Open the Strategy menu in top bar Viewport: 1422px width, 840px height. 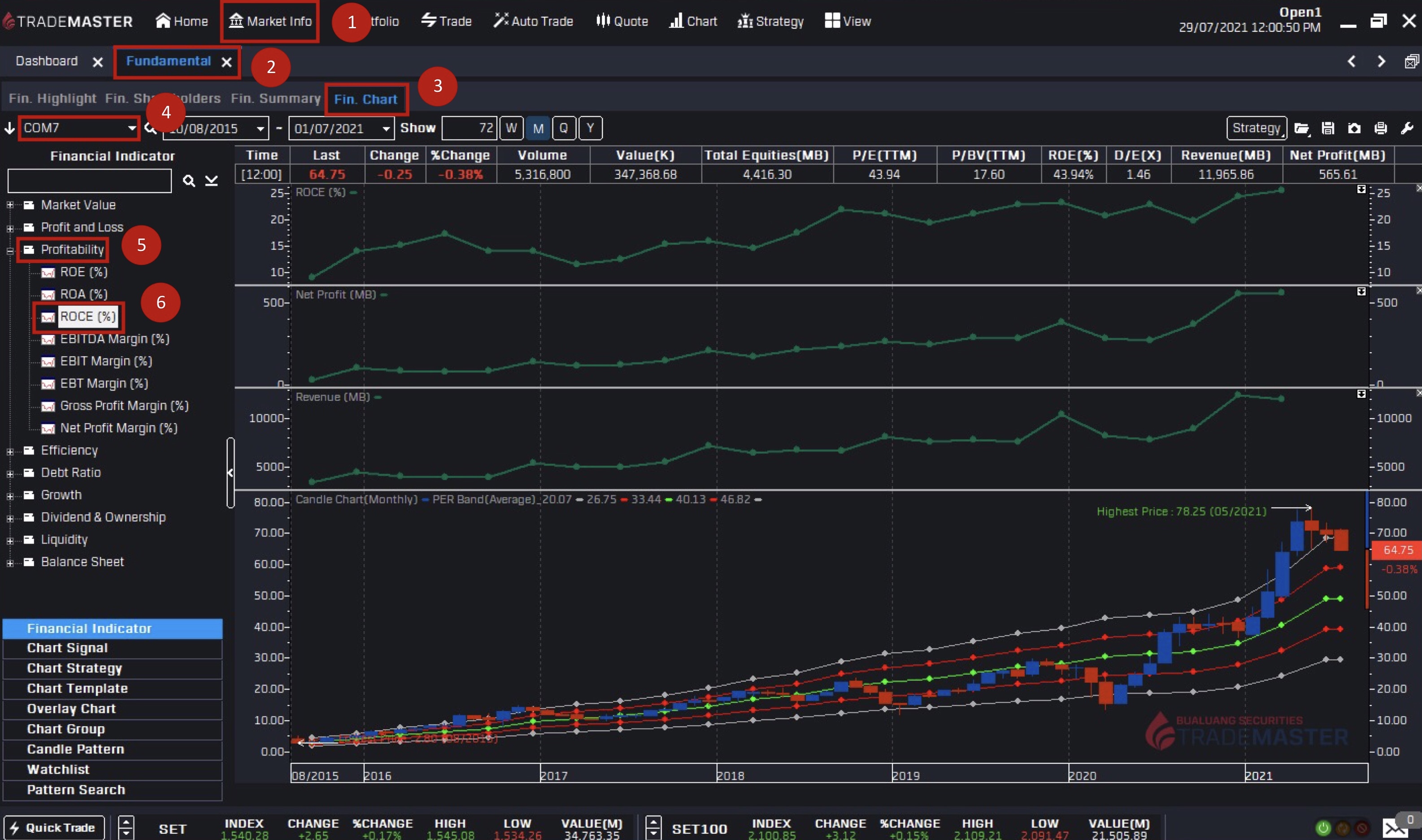pos(770,21)
